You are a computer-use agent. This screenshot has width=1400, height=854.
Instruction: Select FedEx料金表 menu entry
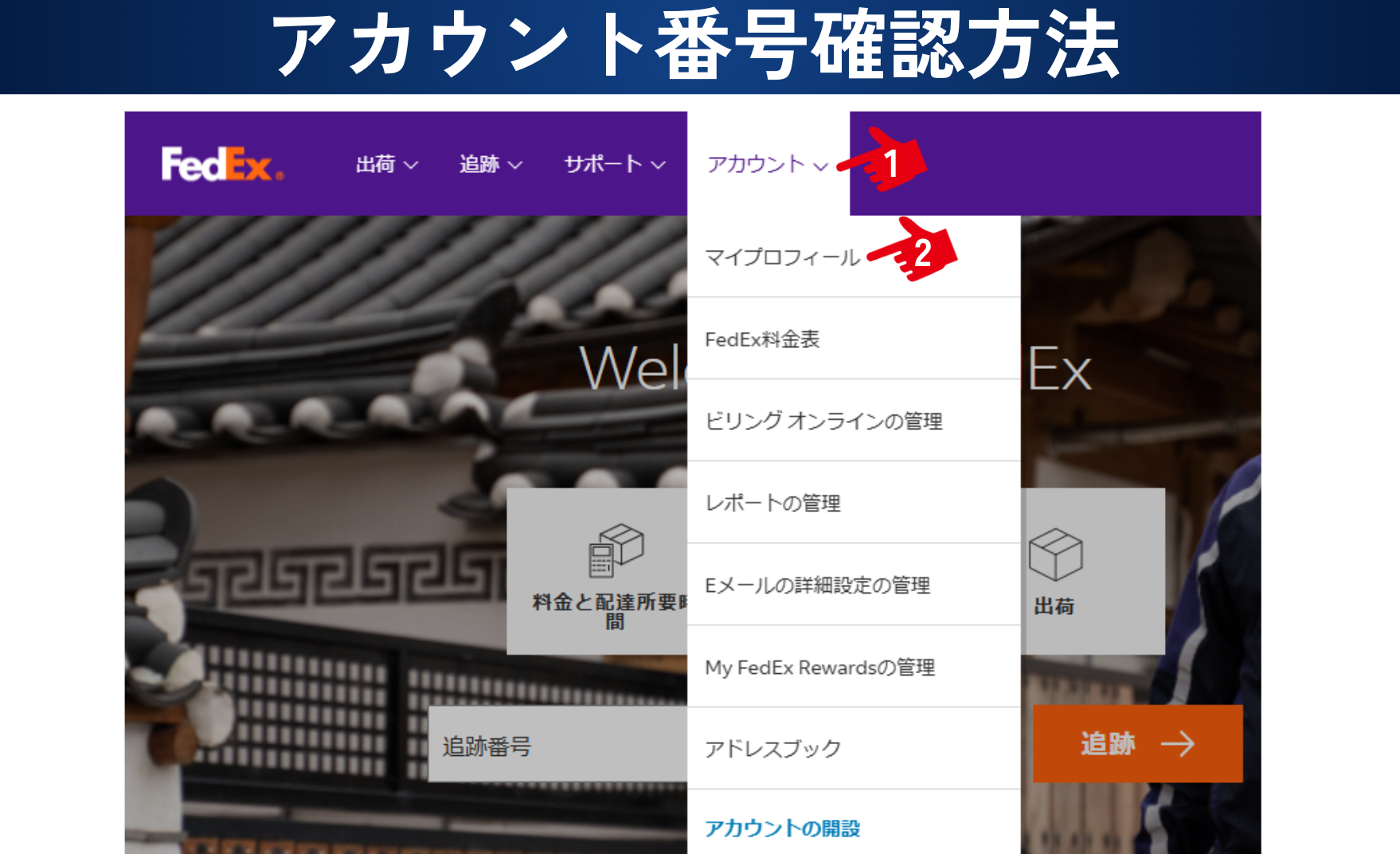coord(762,339)
